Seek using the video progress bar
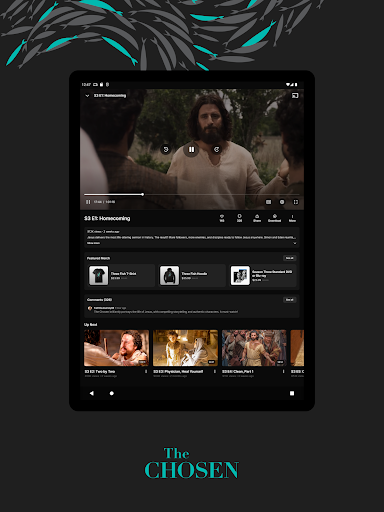Screen dimensions: 384x512 [192, 194]
